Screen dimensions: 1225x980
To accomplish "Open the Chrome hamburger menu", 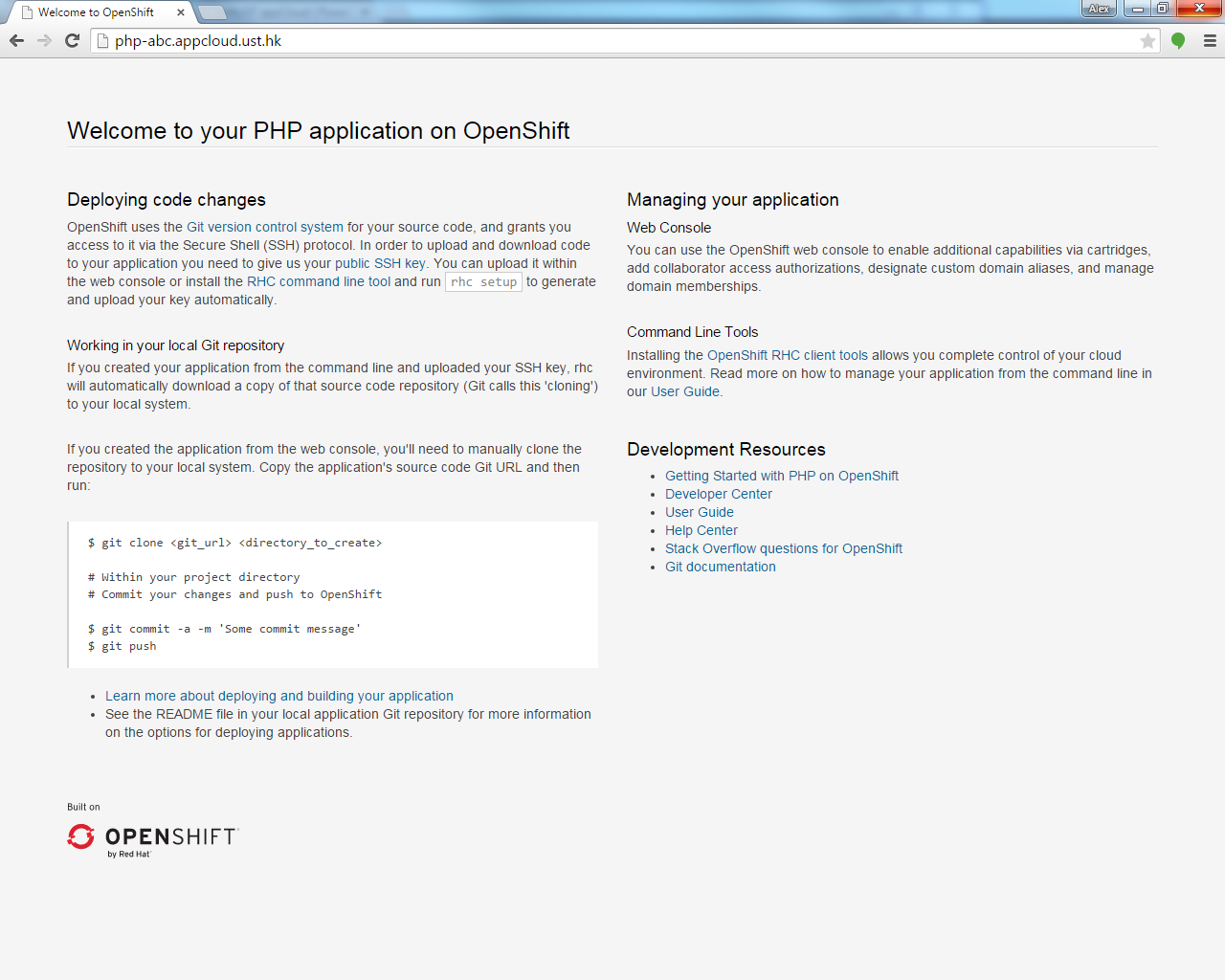I will pos(1210,40).
